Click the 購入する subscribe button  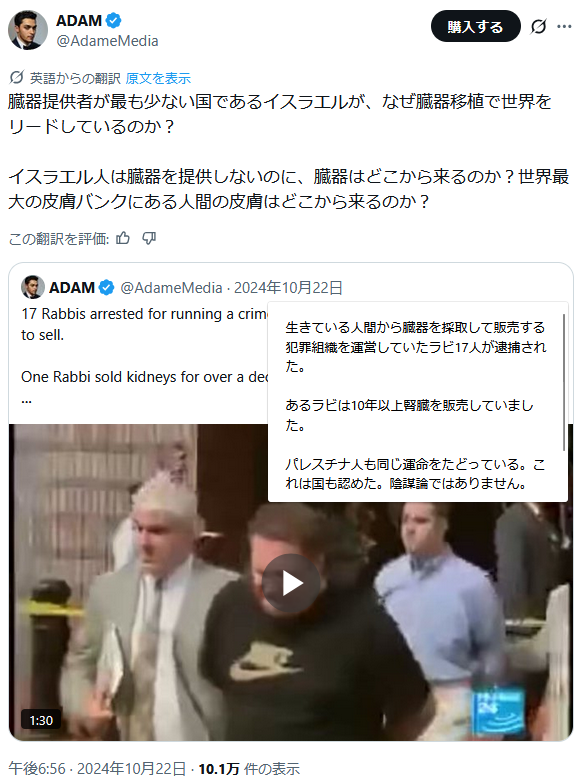(476, 26)
